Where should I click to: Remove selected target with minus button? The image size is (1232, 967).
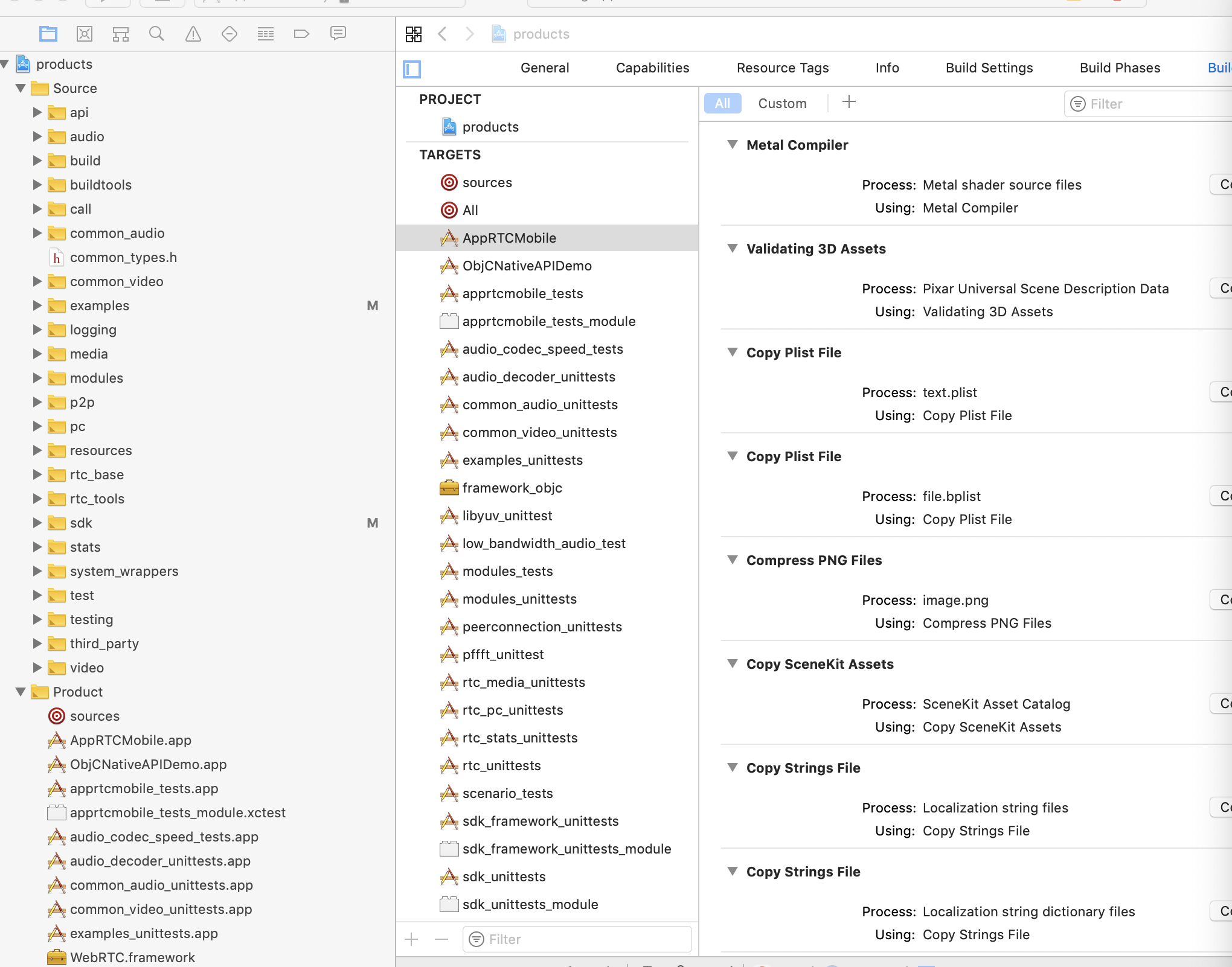441,939
